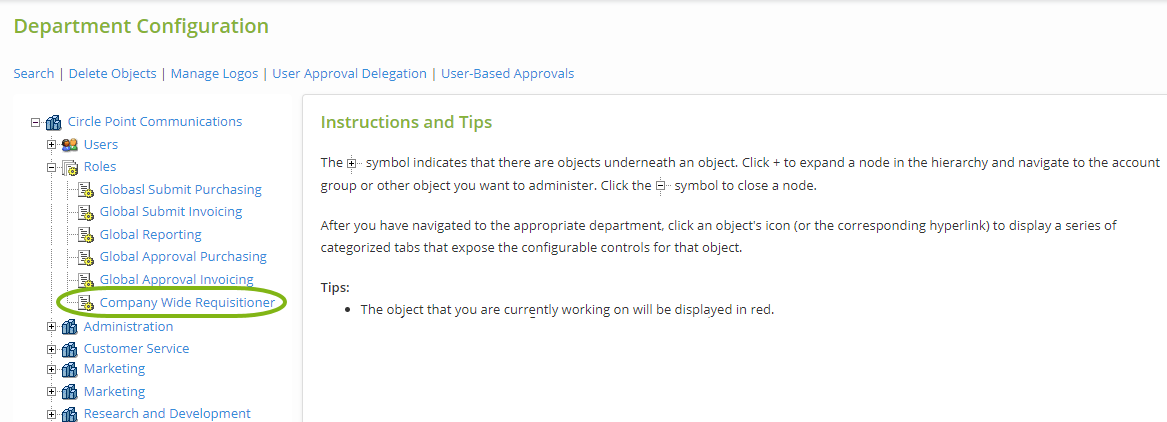Open the User-Based Approvals link
Viewport: 1167px width, 422px height.
click(507, 73)
